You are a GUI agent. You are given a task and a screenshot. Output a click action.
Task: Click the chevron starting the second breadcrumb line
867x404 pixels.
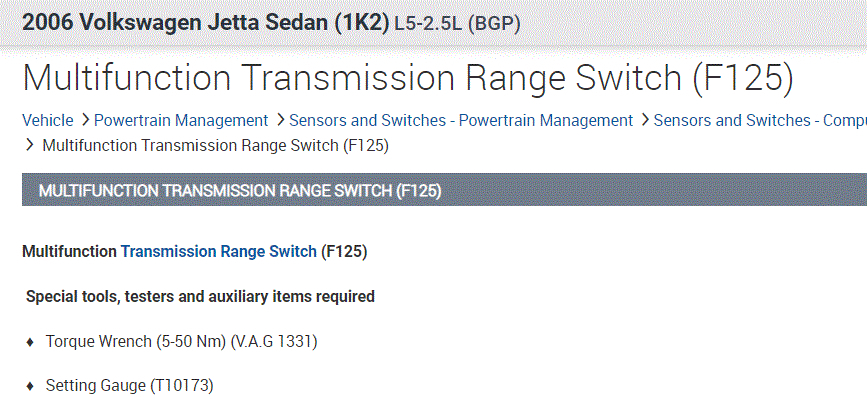tap(29, 146)
